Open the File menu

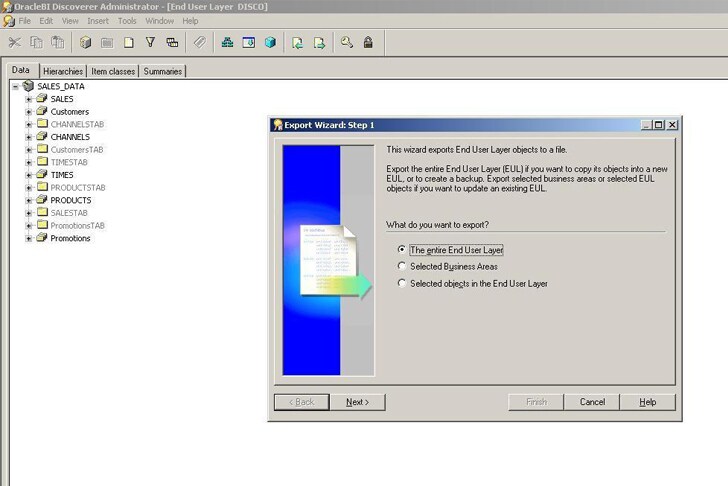tap(25, 21)
